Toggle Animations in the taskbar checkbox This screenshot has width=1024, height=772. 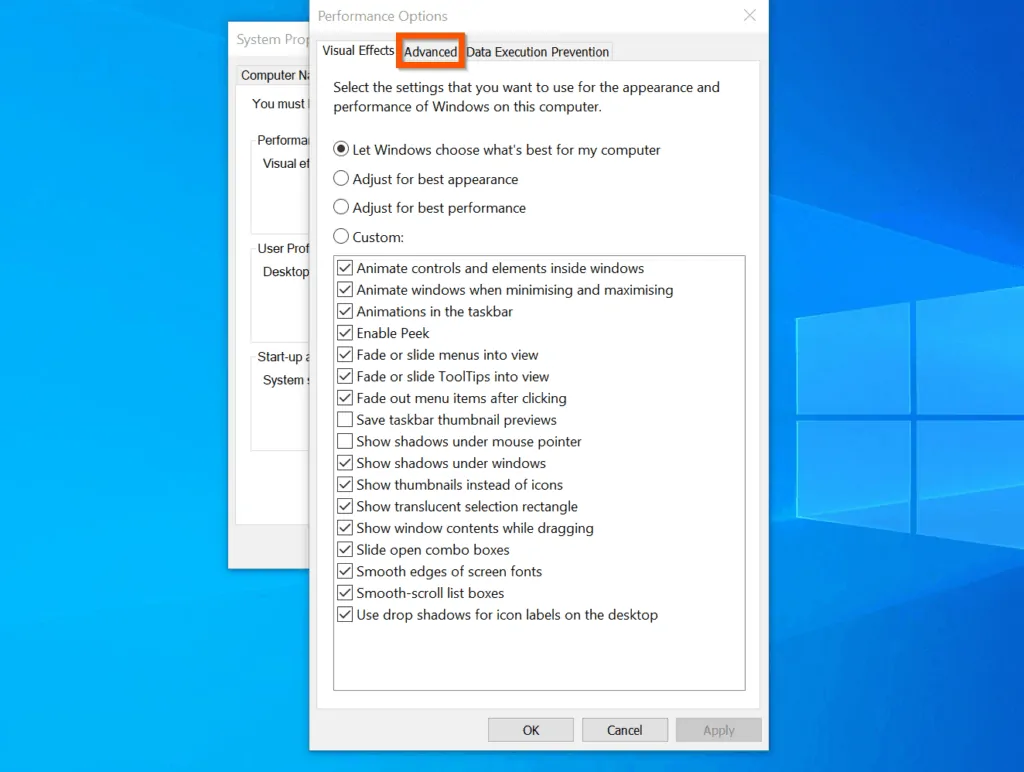346,312
